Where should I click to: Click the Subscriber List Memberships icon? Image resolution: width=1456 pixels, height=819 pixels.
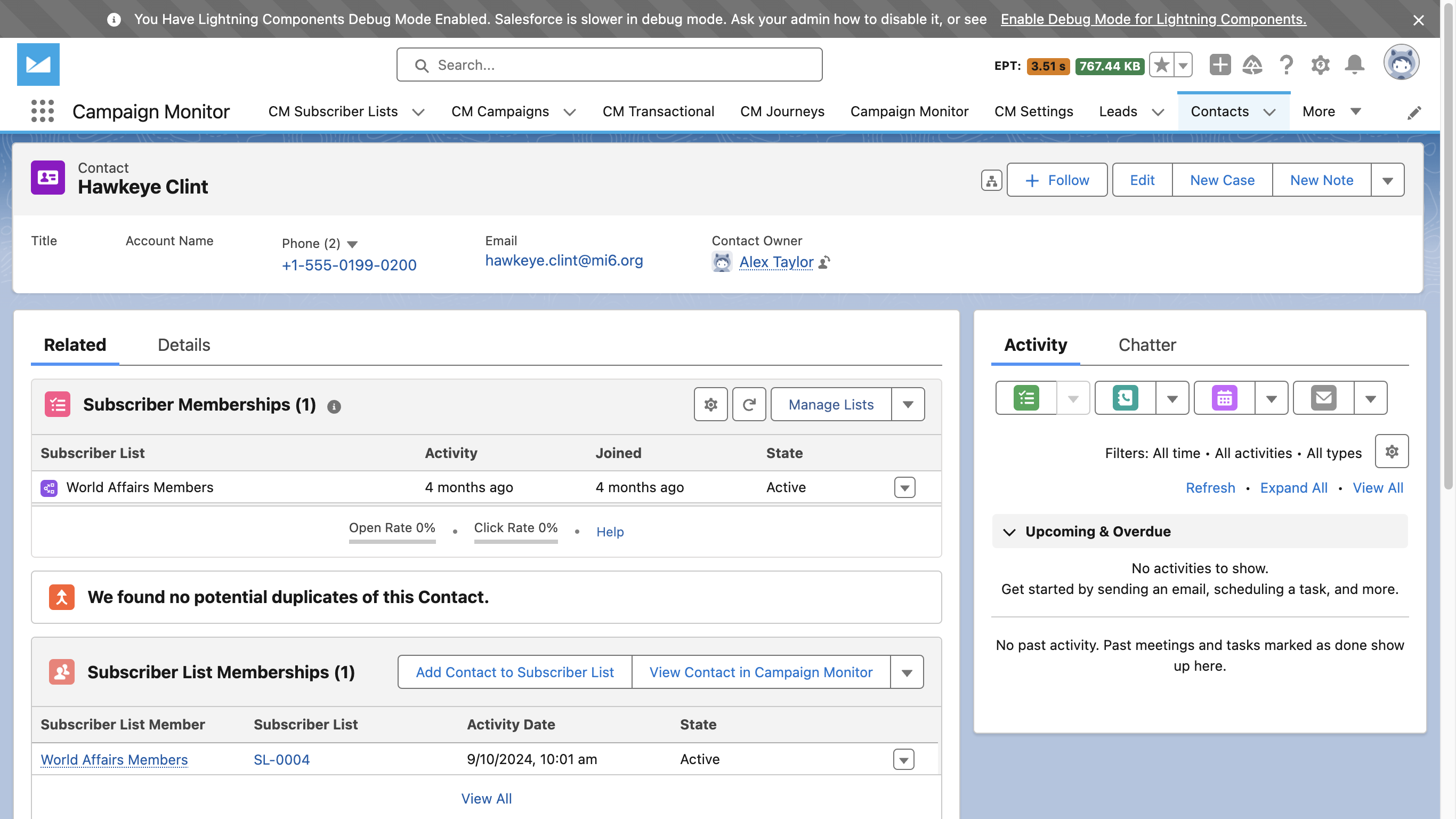62,672
